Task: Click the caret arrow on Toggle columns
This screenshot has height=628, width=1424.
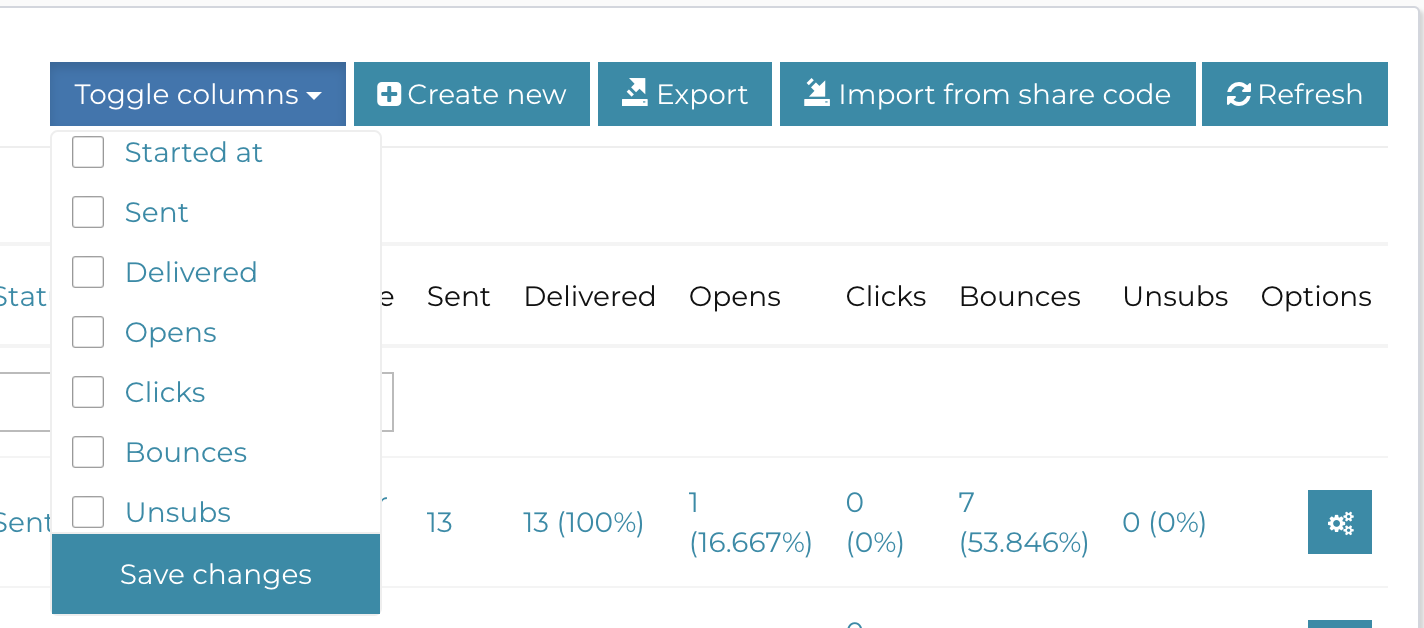Action: tap(314, 96)
